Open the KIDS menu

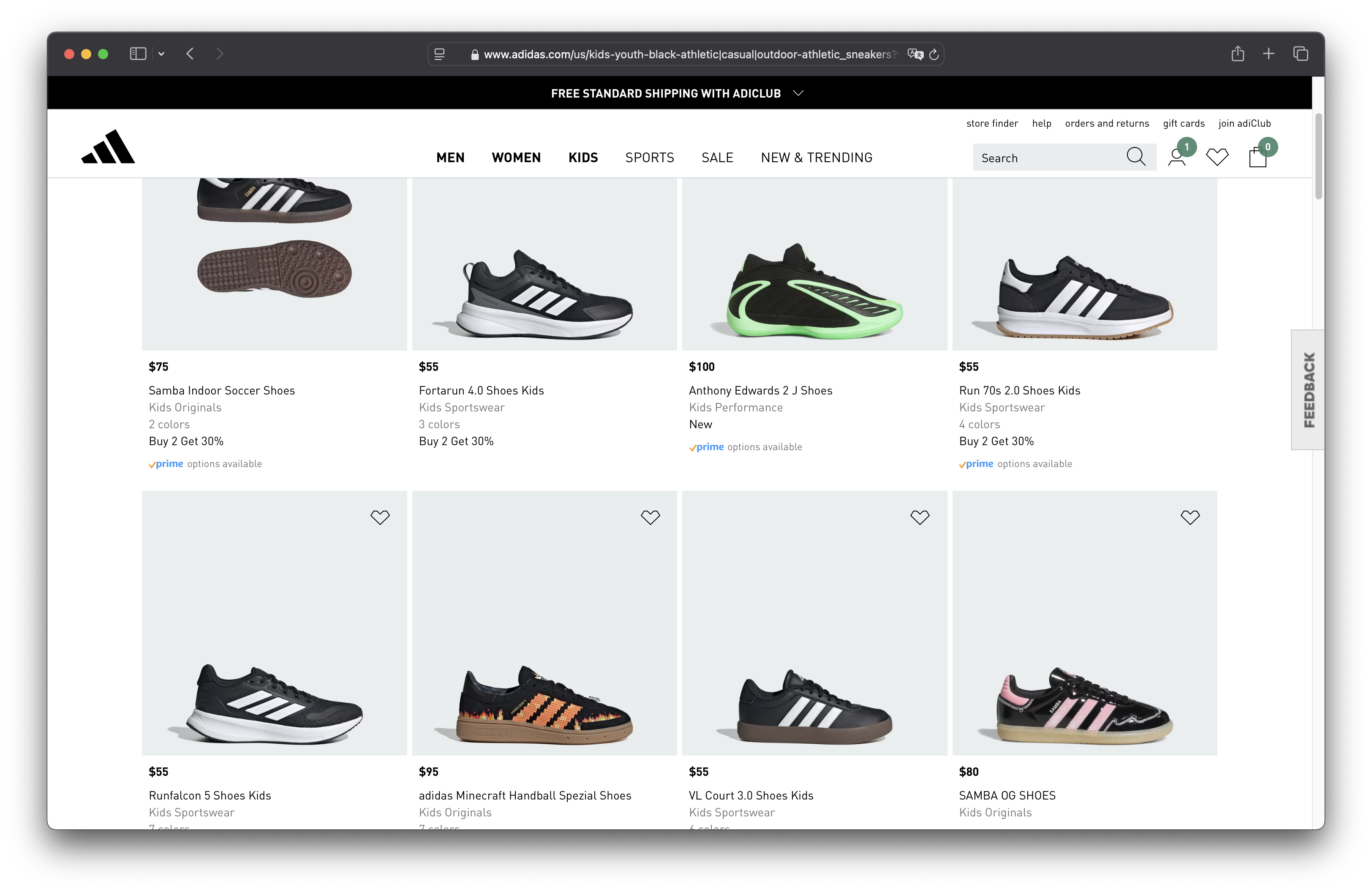(583, 157)
